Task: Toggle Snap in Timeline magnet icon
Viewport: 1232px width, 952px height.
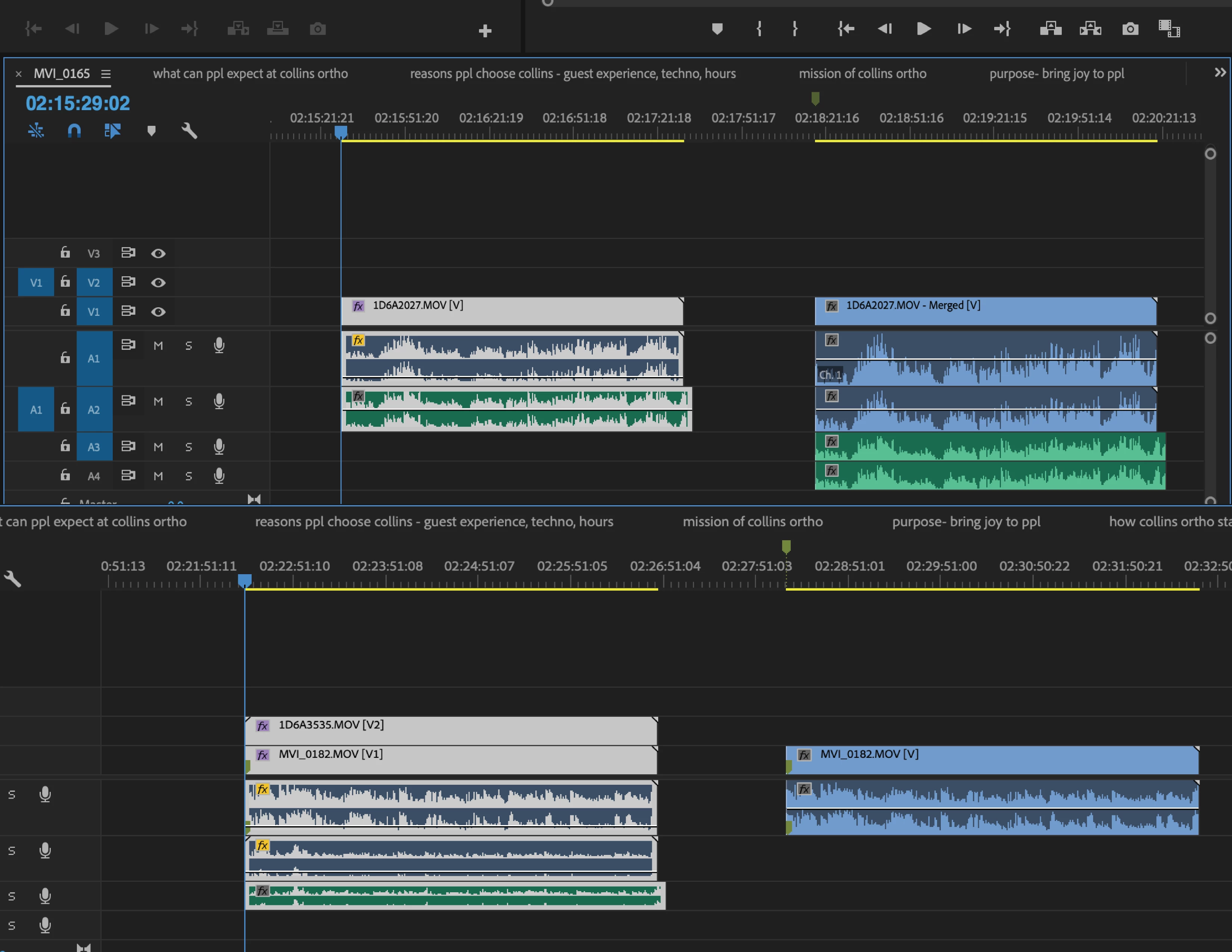Action: pyautogui.click(x=74, y=131)
